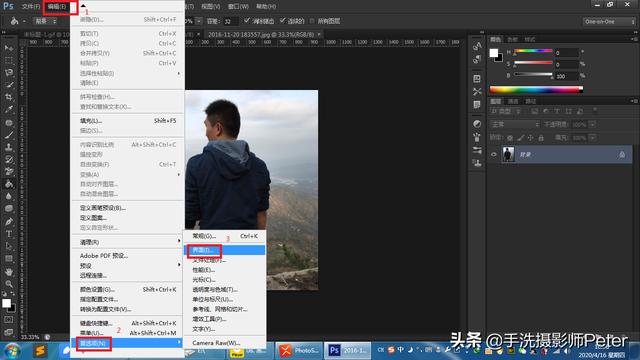
Task: Open the Windows Start button
Action: (x=12, y=351)
